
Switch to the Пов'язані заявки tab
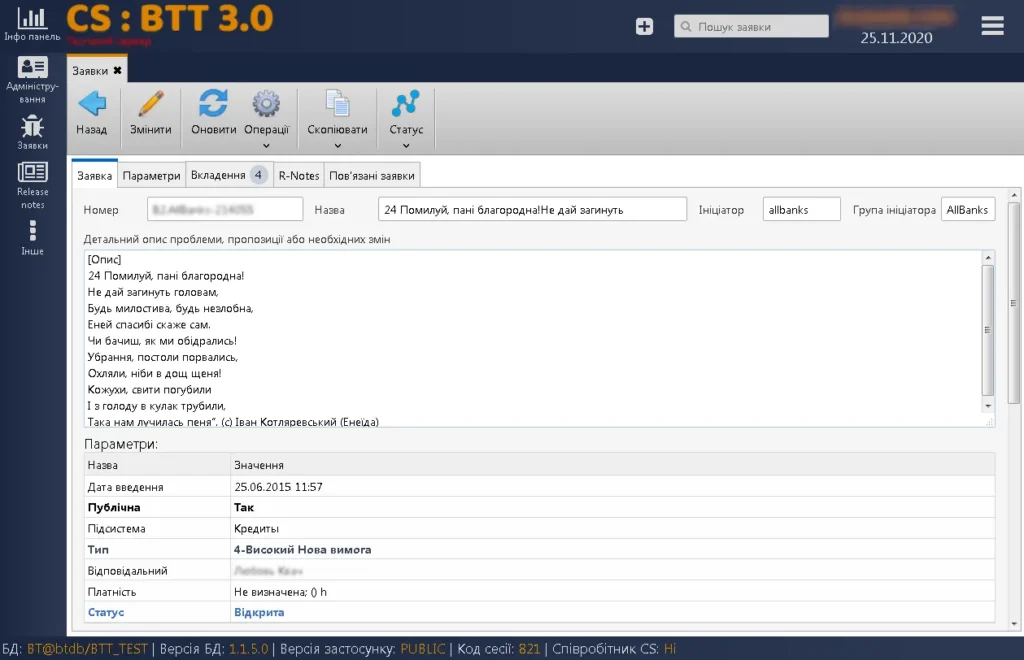click(372, 175)
